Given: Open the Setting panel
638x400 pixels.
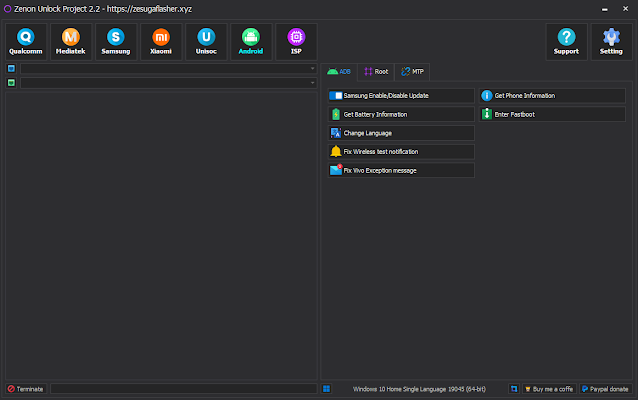Looking at the screenshot, I should pyautogui.click(x=612, y=42).
